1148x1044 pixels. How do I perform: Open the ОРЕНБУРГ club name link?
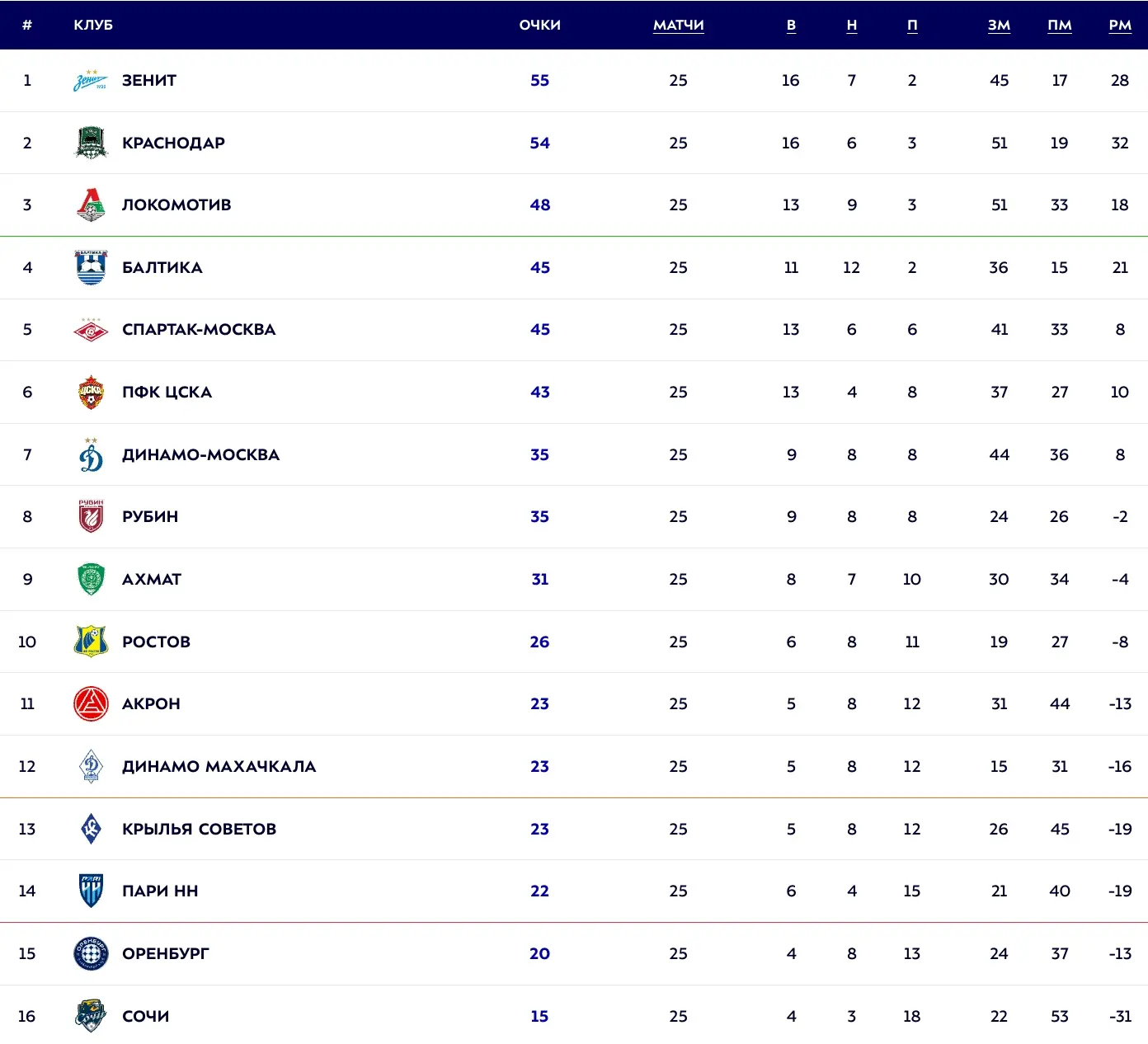pyautogui.click(x=166, y=954)
